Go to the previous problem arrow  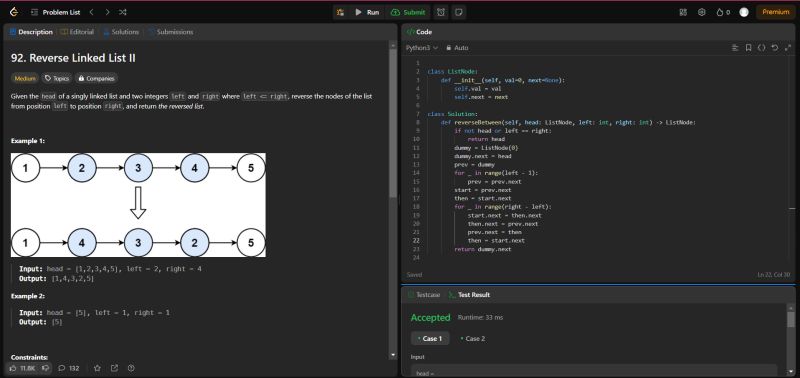coord(91,12)
